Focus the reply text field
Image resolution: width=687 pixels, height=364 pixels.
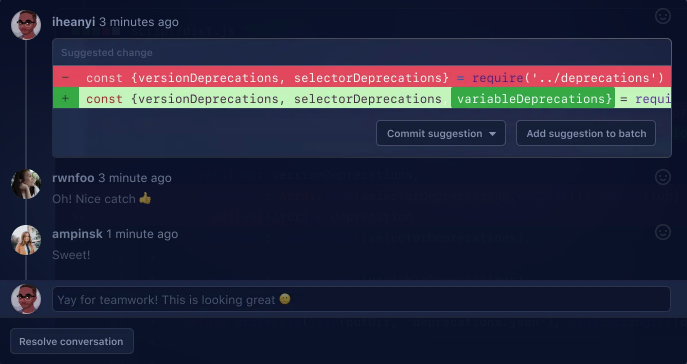(x=361, y=299)
